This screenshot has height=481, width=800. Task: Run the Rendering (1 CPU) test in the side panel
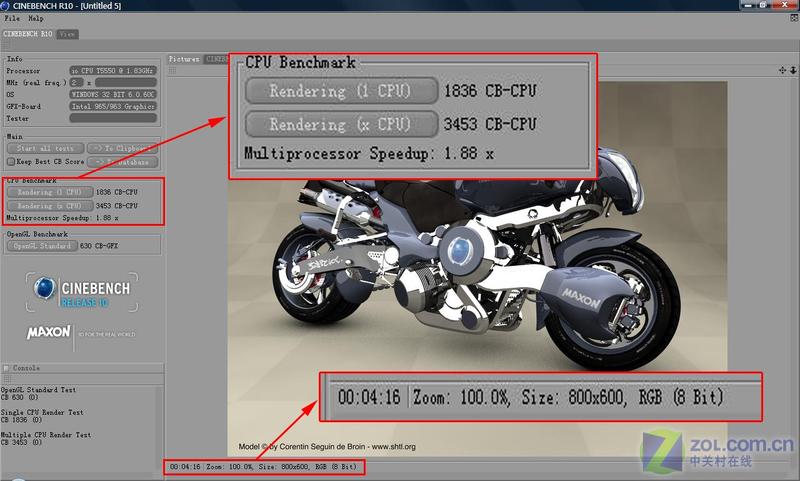tap(49, 192)
